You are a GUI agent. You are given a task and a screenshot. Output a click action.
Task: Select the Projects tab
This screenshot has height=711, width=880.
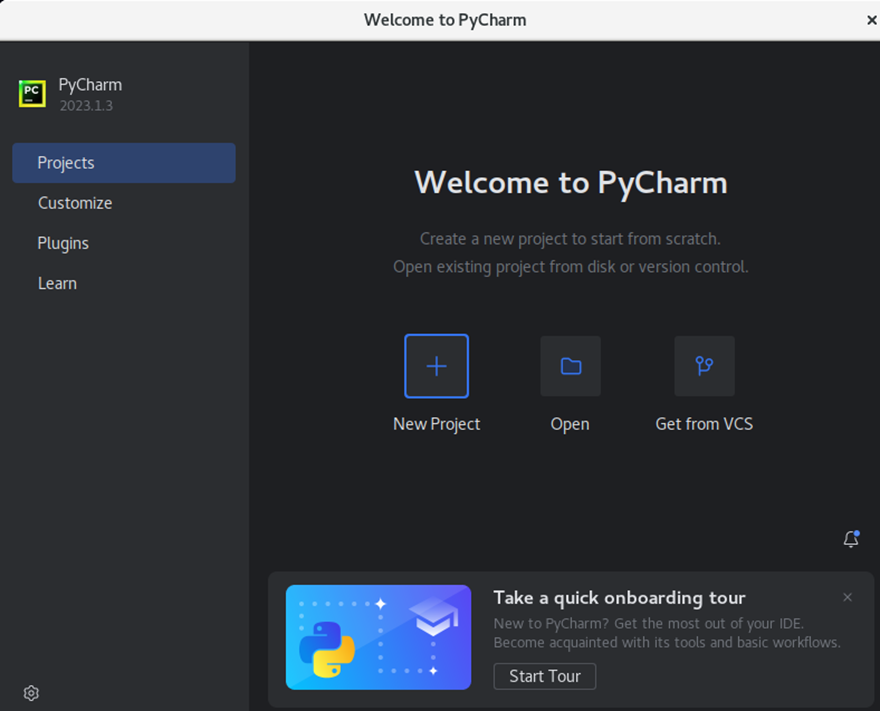(x=124, y=163)
